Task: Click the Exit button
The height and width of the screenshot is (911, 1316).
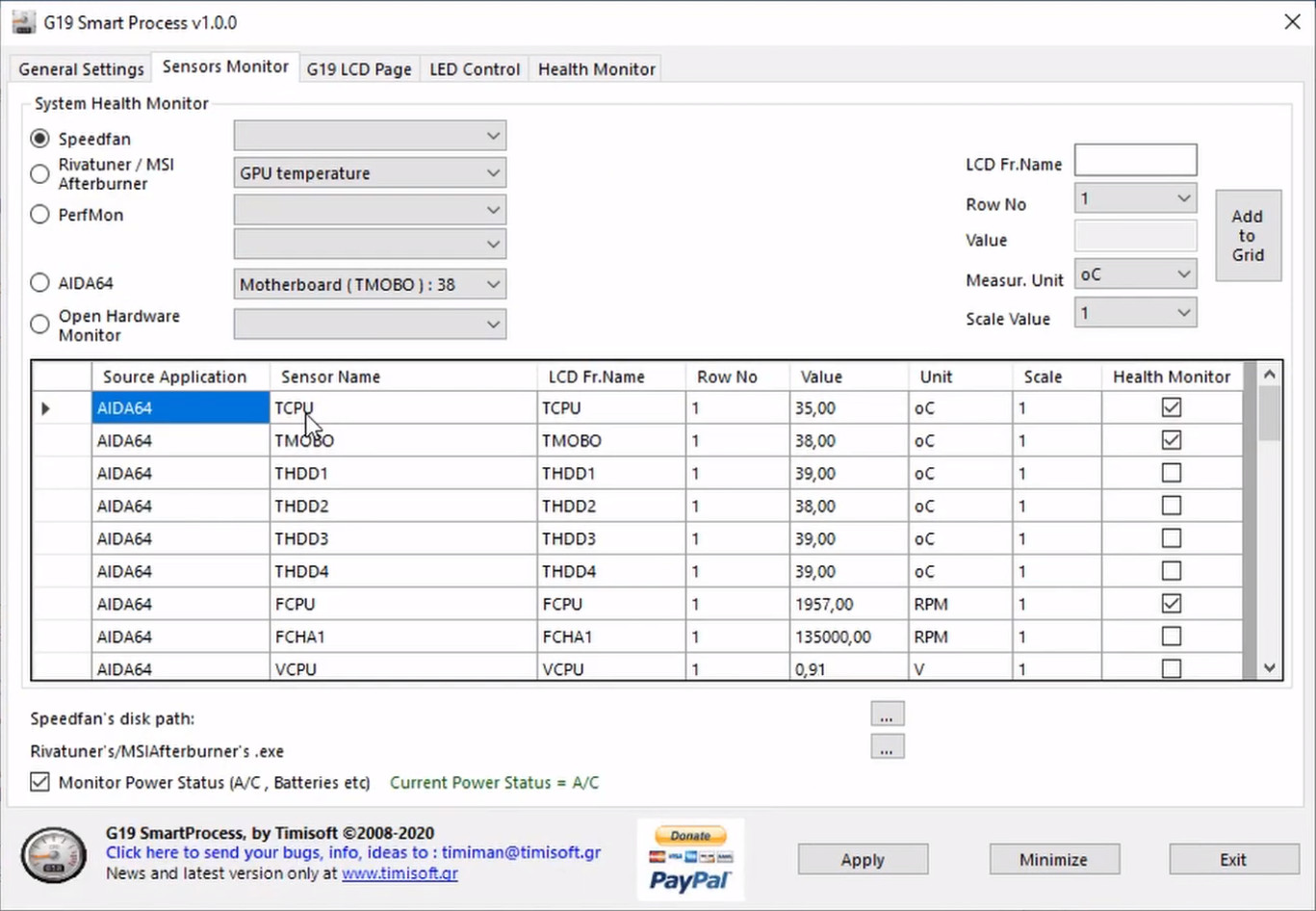Action: [x=1233, y=859]
